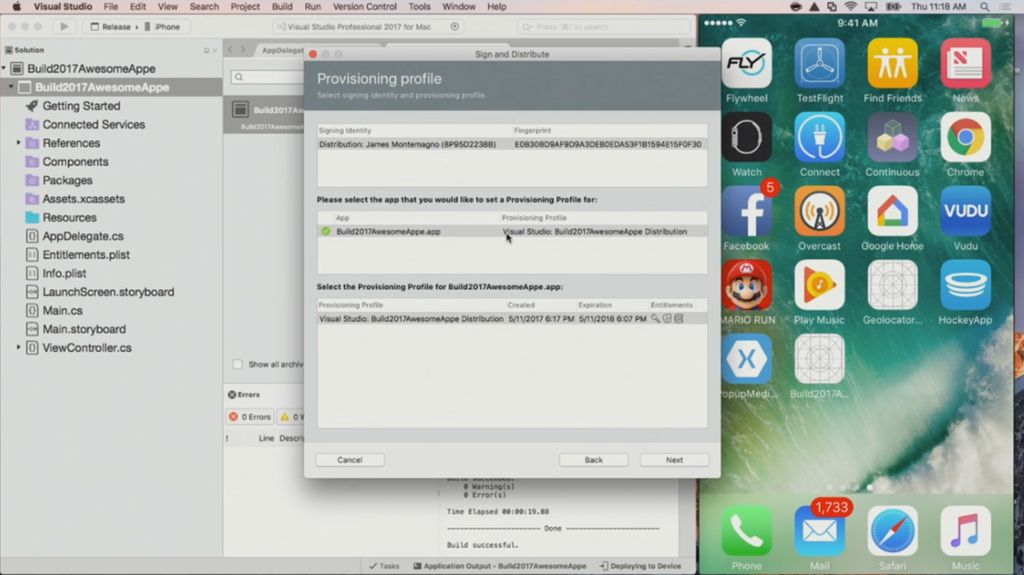The width and height of the screenshot is (1024, 575).
Task: Click the Back button in the dialog
Action: [x=594, y=460]
